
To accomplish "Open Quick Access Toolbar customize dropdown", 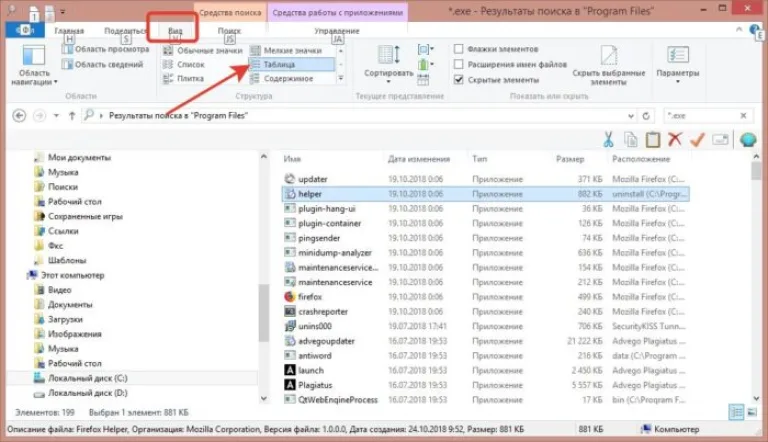I will pyautogui.click(x=63, y=11).
